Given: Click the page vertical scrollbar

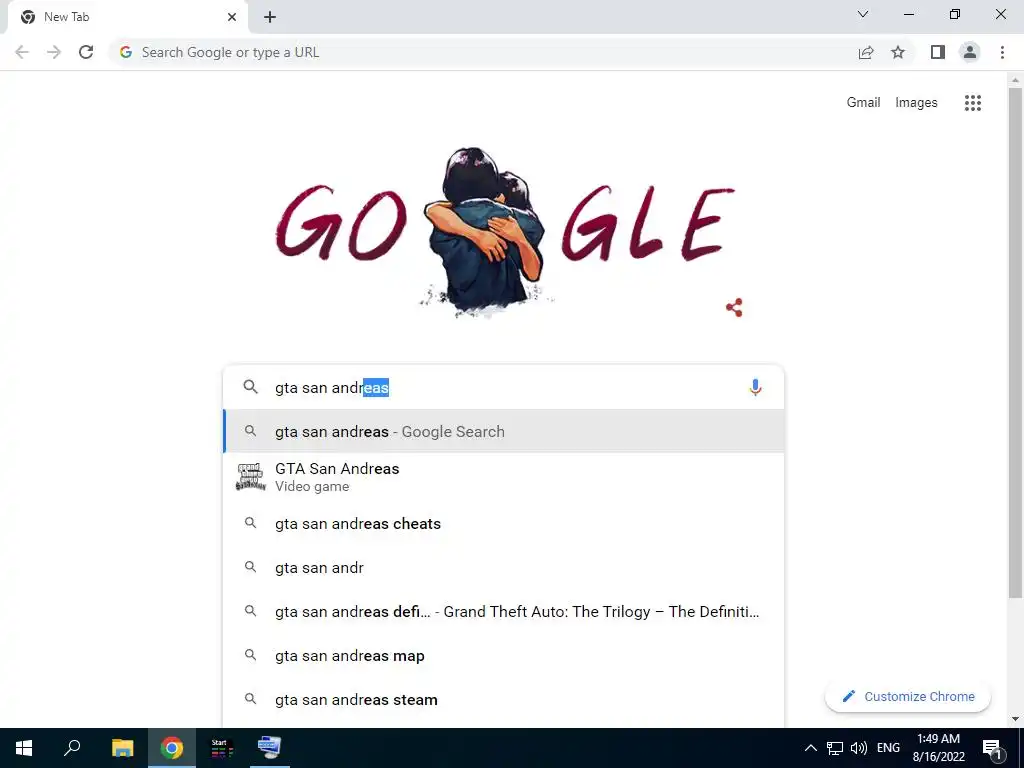Looking at the screenshot, I should pyautogui.click(x=1015, y=343).
